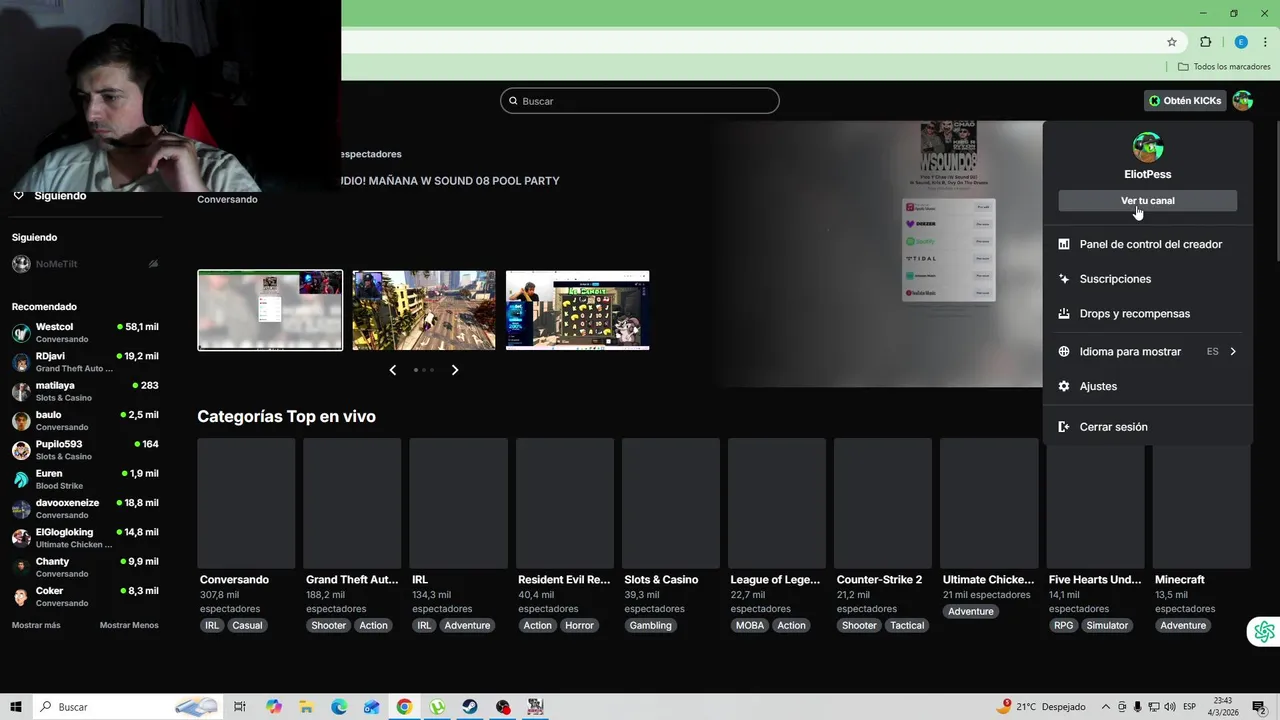
Task: Click Windows Task View icon
Action: (240, 707)
